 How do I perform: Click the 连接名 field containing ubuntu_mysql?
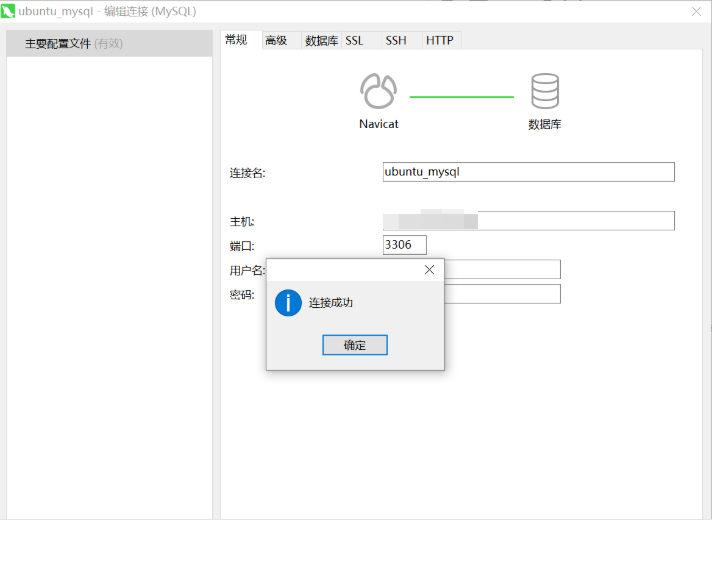(528, 172)
